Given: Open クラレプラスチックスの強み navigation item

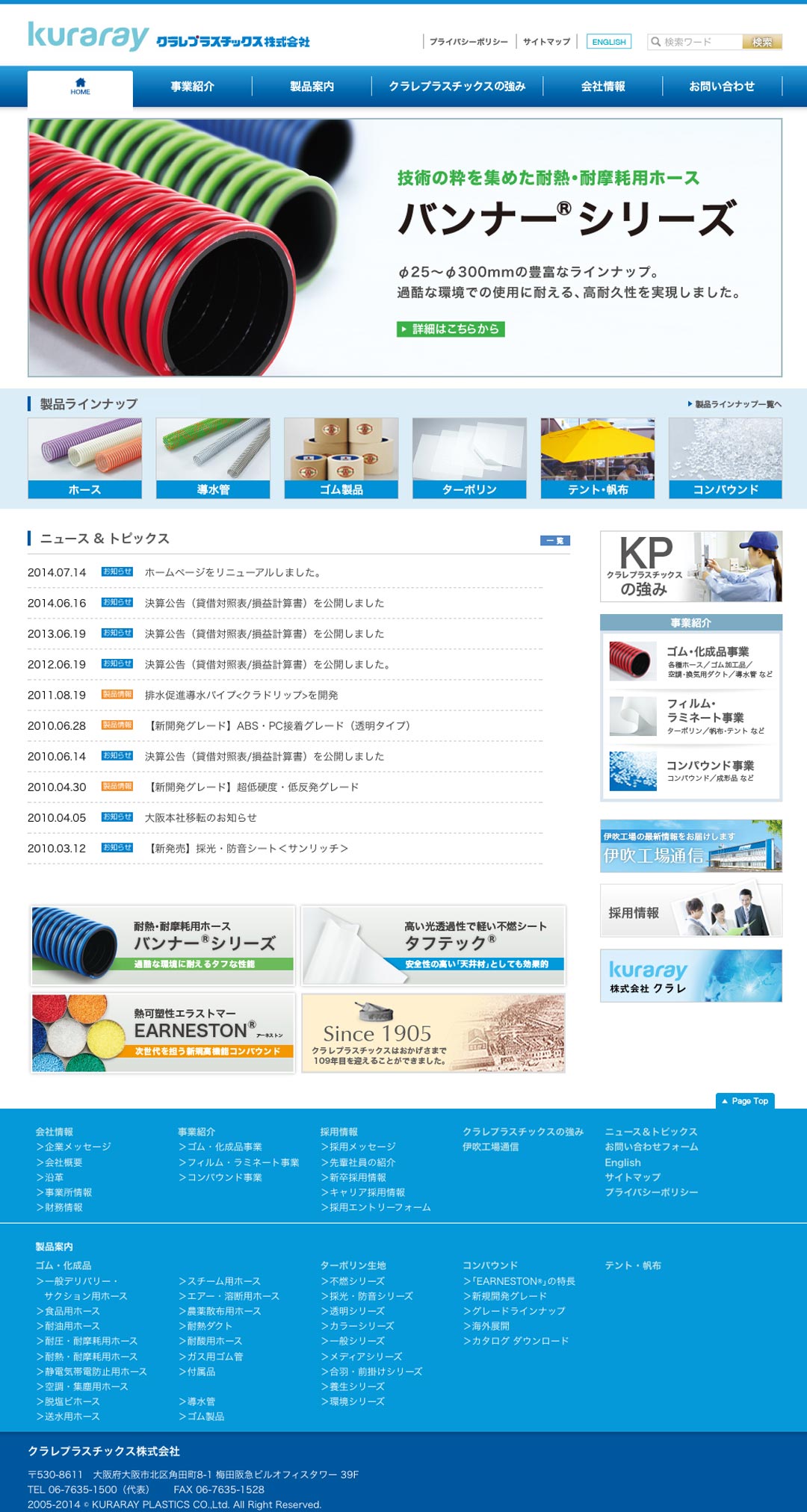Looking at the screenshot, I should pyautogui.click(x=457, y=87).
